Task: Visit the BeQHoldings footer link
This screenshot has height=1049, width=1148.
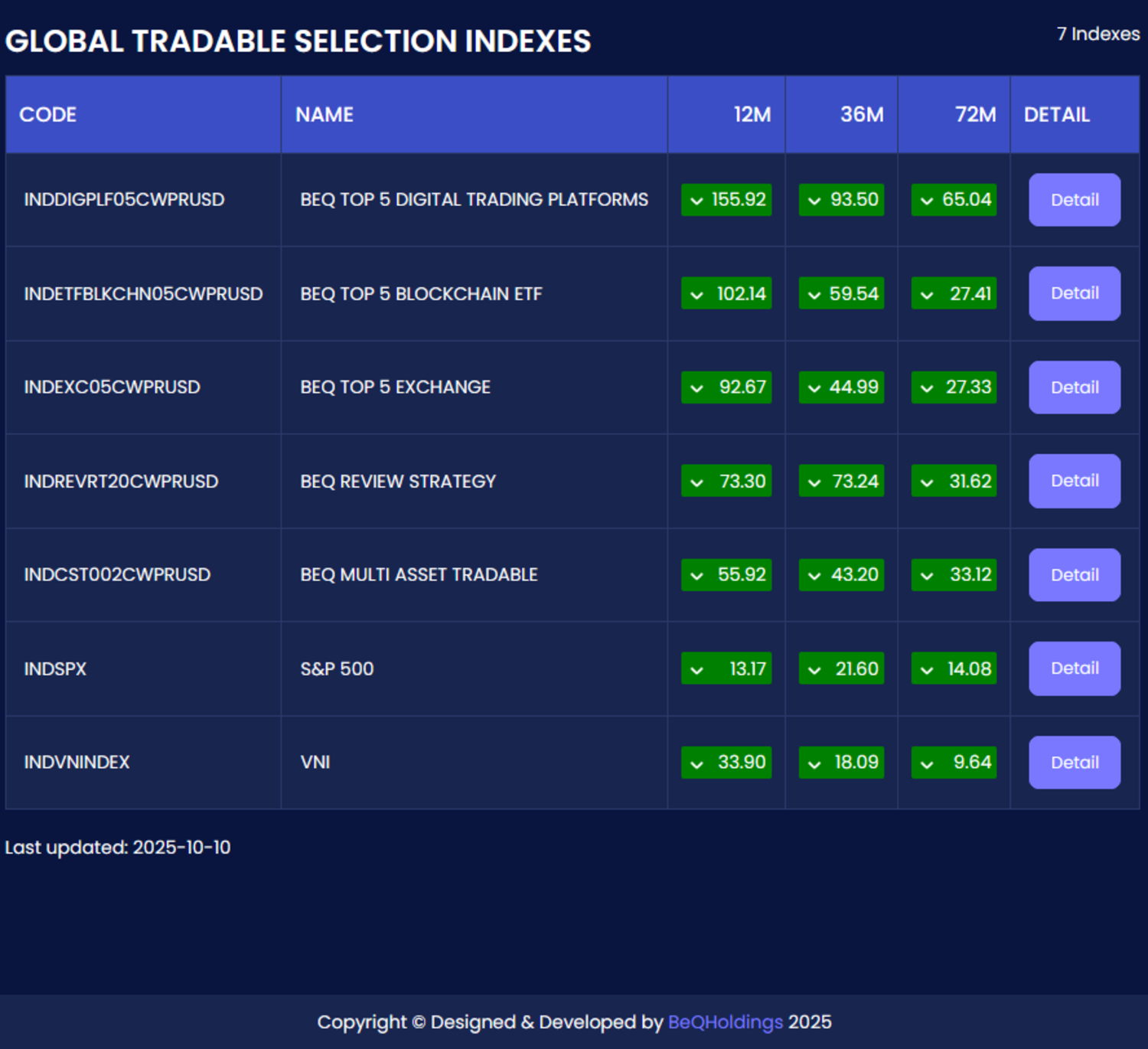Action: point(725,1022)
